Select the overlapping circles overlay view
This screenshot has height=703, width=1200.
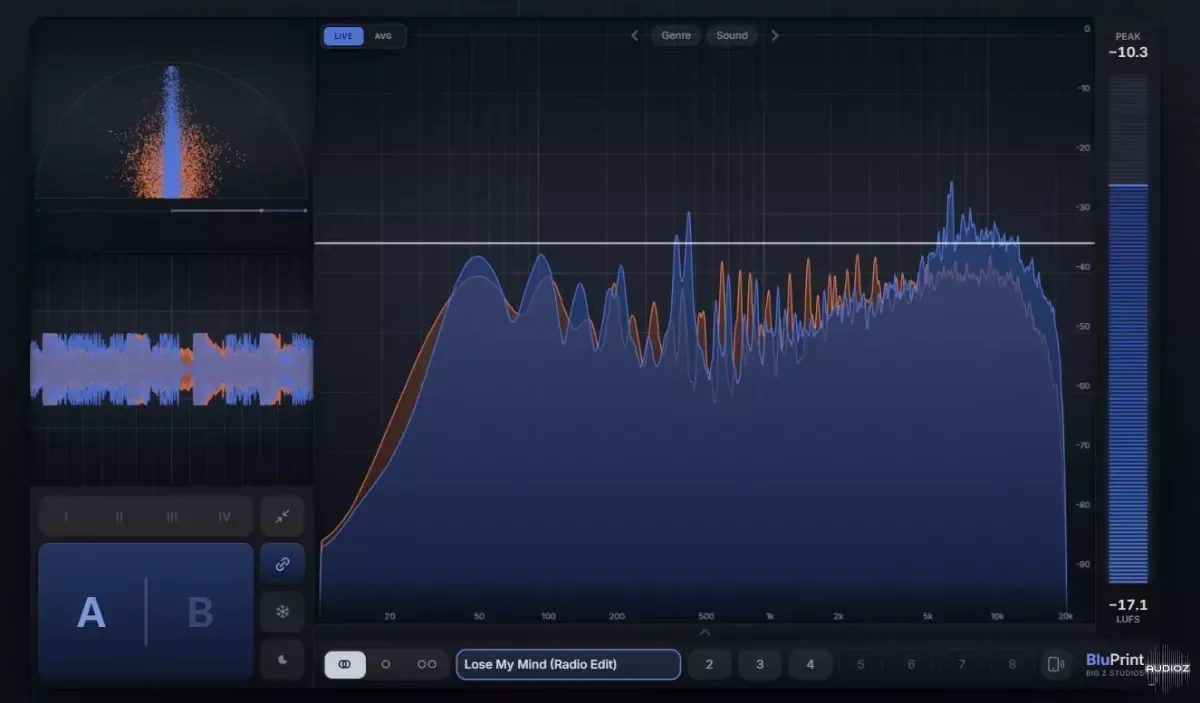pos(345,664)
